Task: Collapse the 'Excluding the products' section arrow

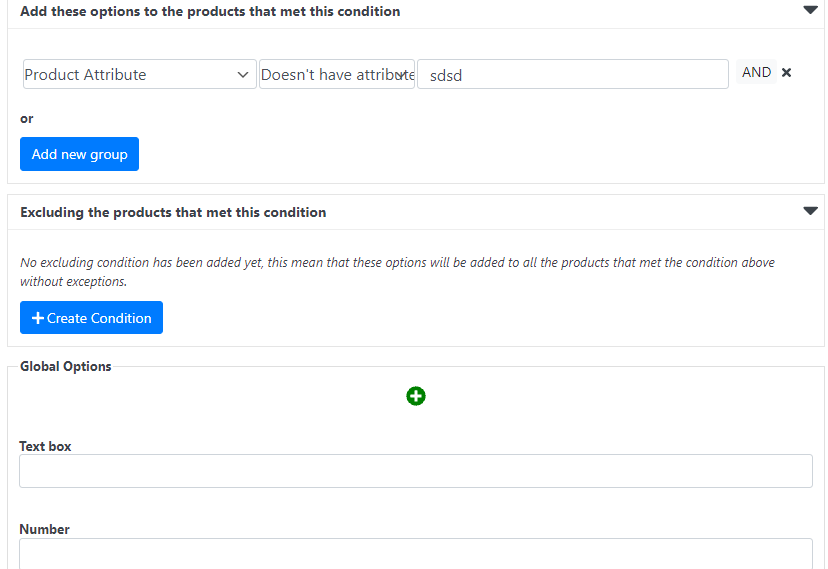Action: pos(810,211)
